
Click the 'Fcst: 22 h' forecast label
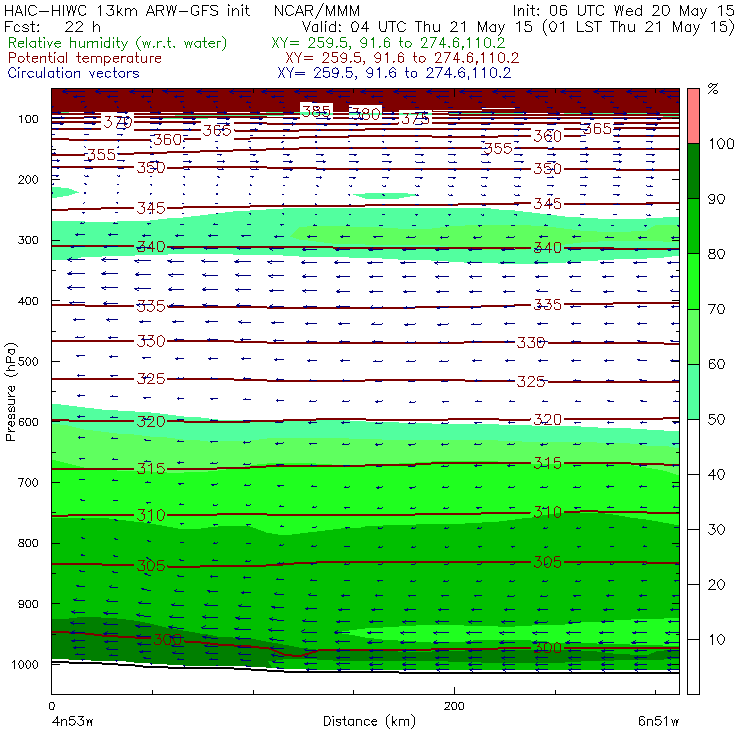[x=52, y=27]
